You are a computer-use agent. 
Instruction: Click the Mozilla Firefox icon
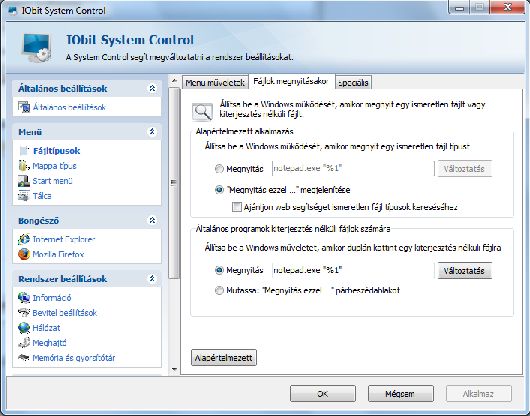click(24, 254)
